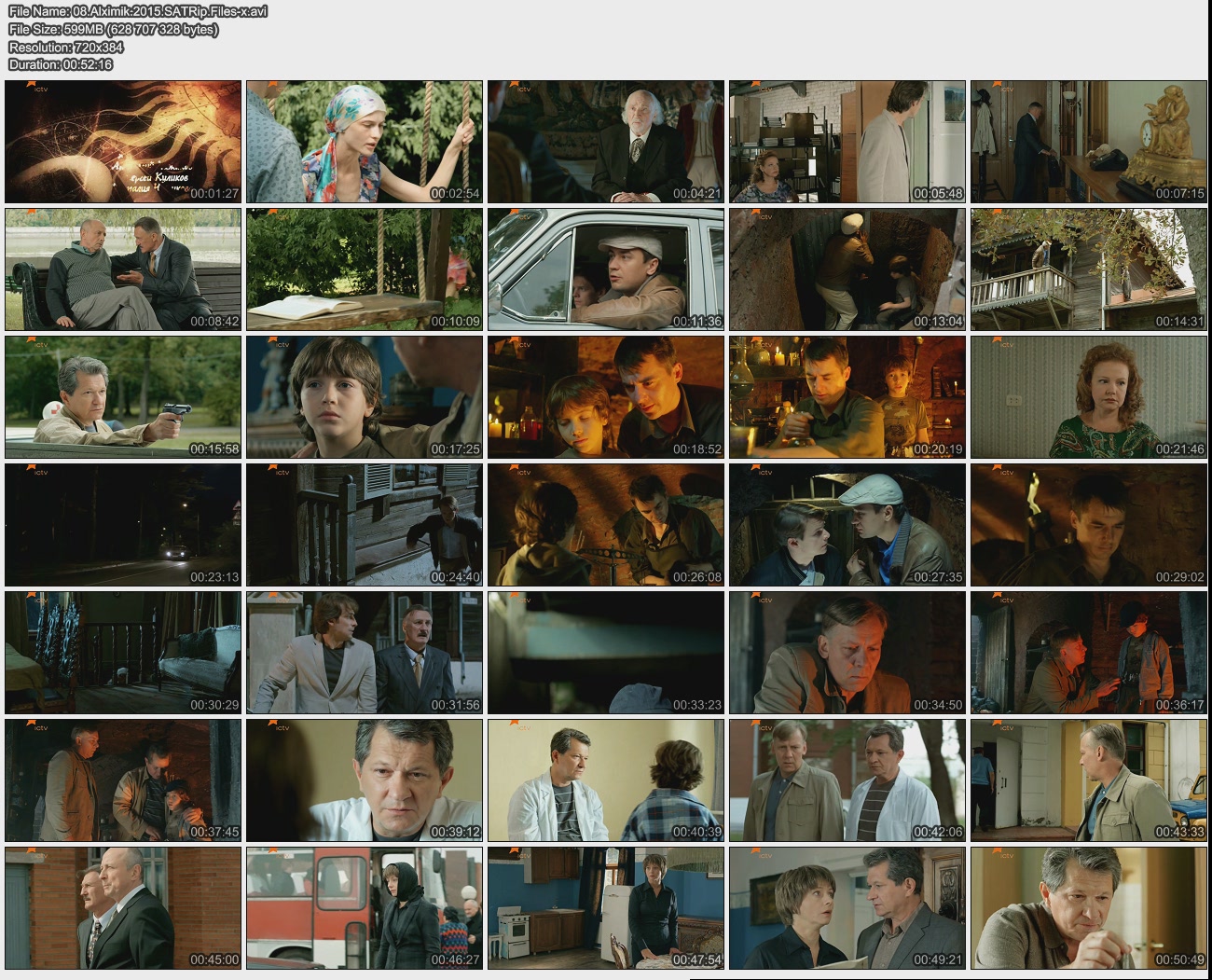Viewport: 1212px width, 980px height.
Task: Click the wooden house balcony frame 00:14:31
Action: (1088, 269)
